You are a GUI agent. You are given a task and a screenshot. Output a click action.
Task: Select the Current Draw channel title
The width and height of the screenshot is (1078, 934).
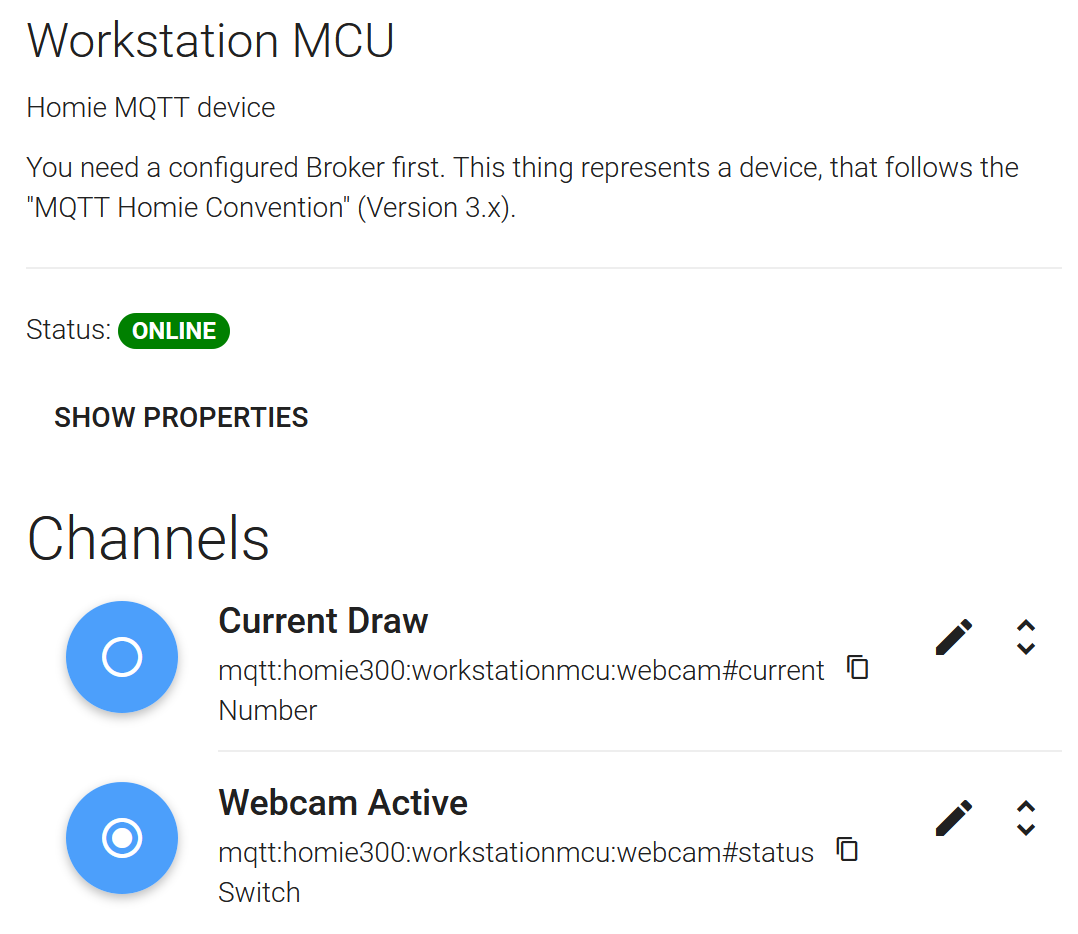323,621
